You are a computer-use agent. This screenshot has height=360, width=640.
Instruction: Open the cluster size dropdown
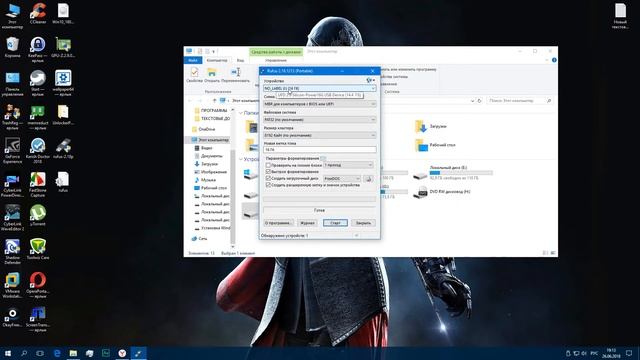click(320, 135)
